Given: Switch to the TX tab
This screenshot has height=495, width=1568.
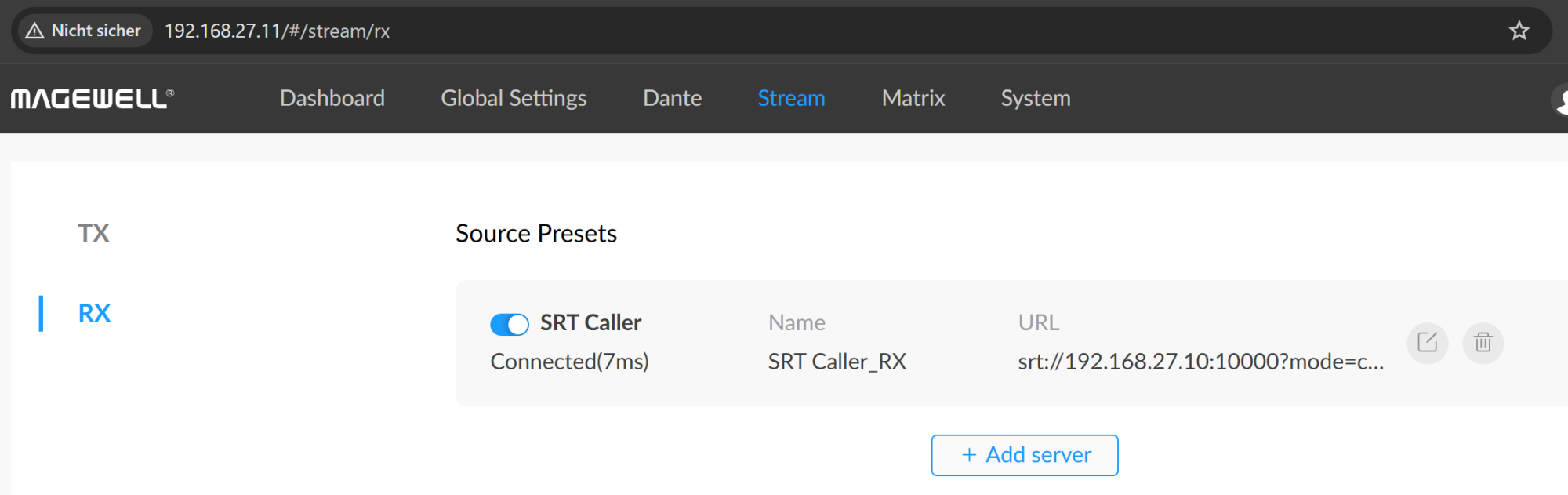Looking at the screenshot, I should point(93,233).
